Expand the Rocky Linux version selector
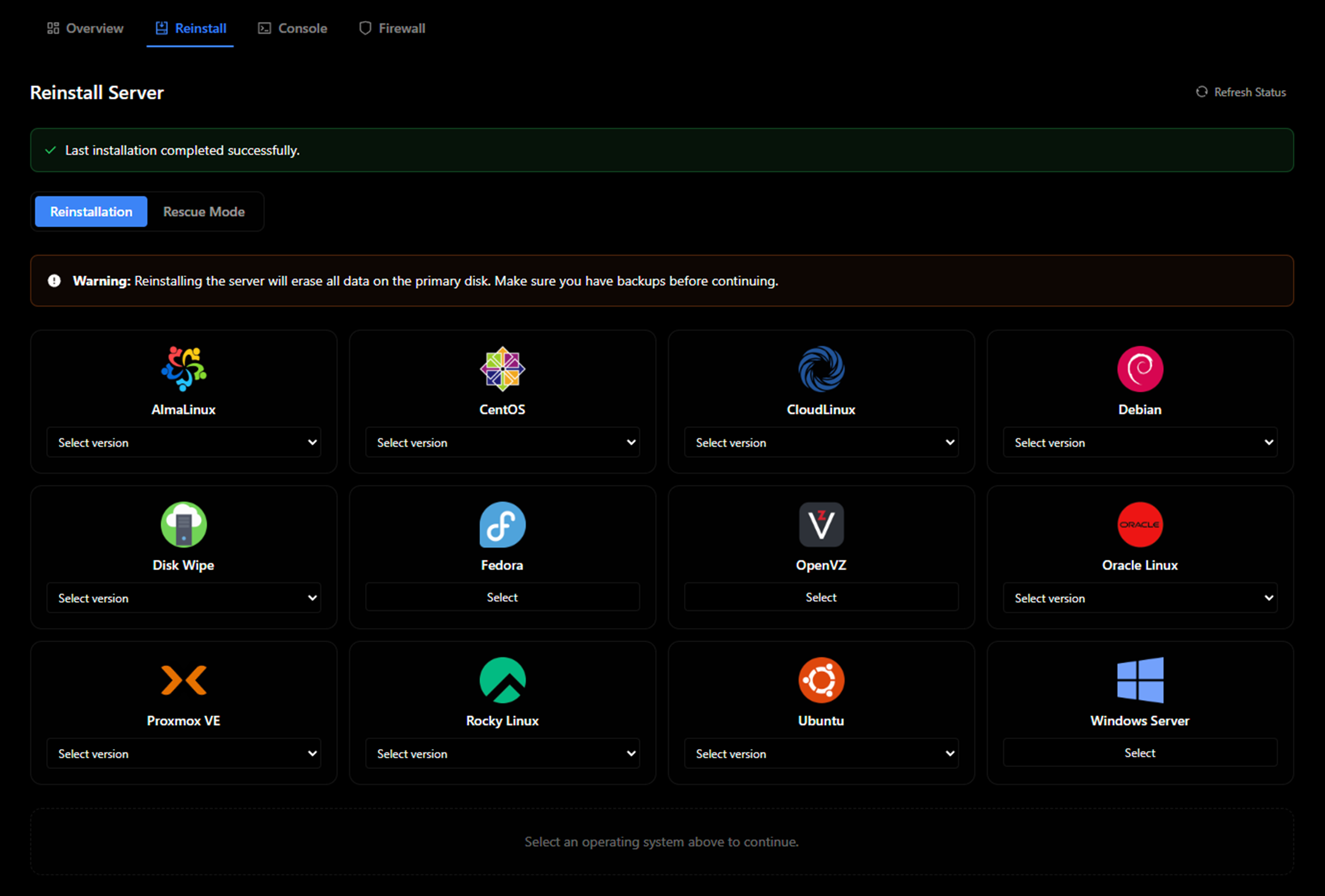The height and width of the screenshot is (896, 1325). pos(502,754)
